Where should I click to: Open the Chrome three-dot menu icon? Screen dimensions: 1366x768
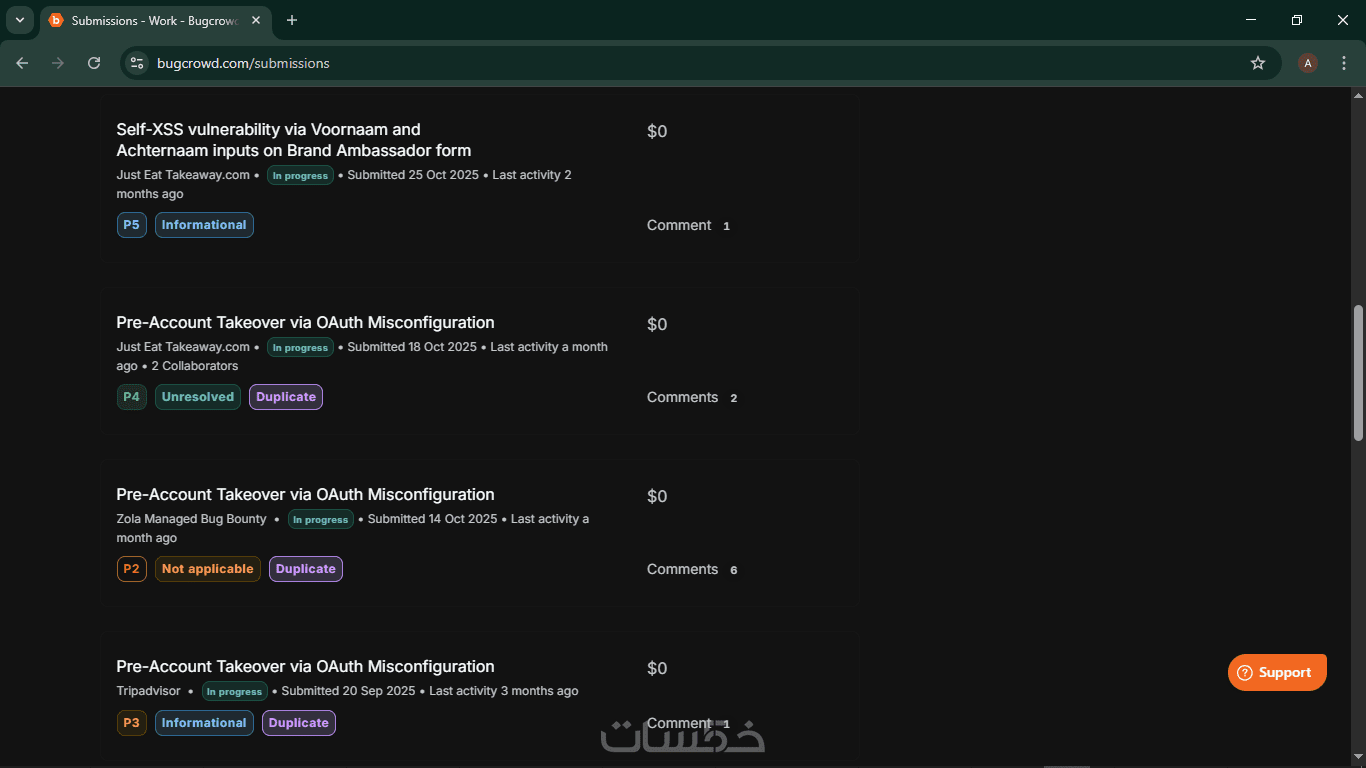coord(1344,63)
